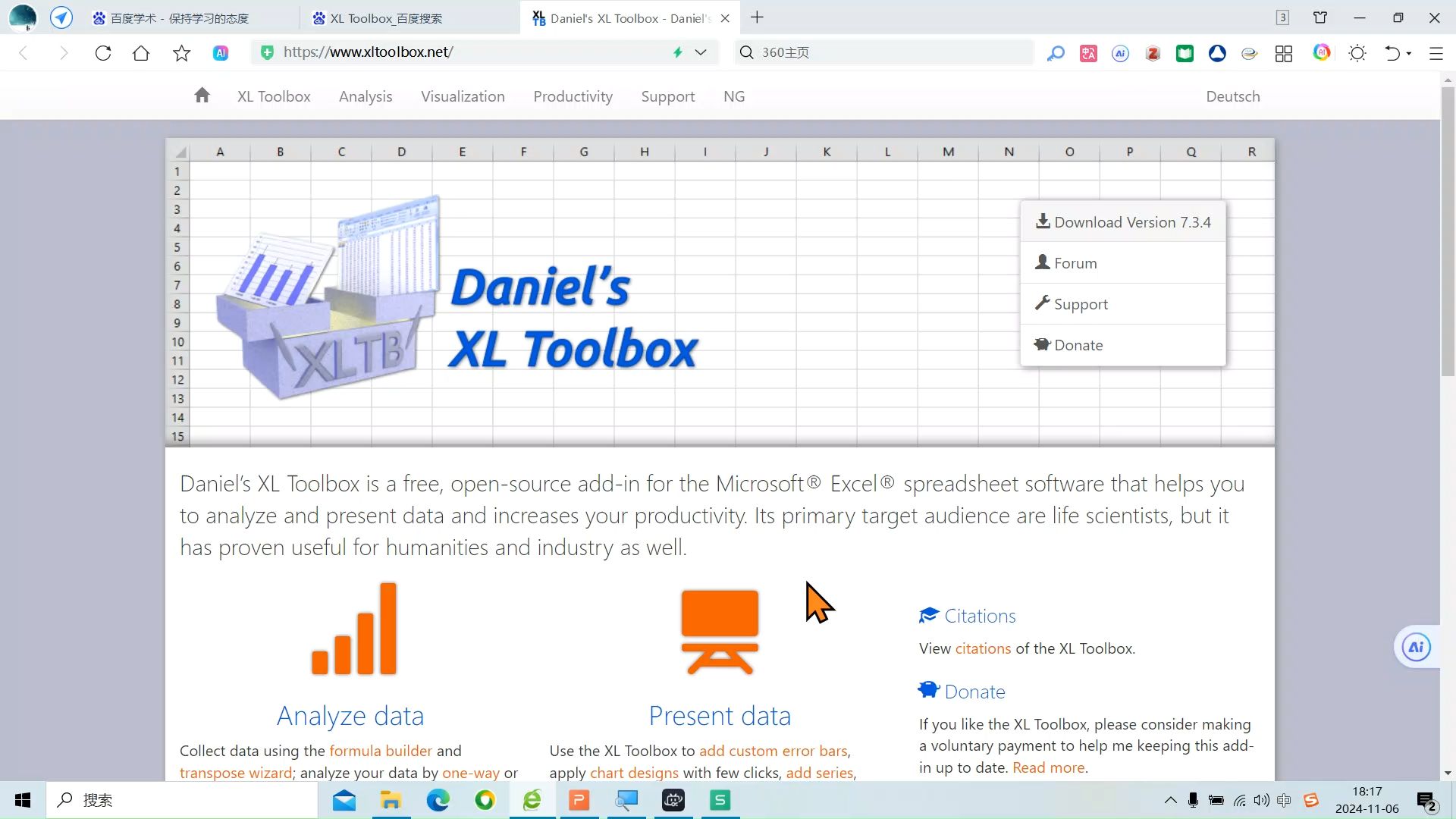Open Support link with wrench icon
The width and height of the screenshot is (1456, 819).
1123,303
